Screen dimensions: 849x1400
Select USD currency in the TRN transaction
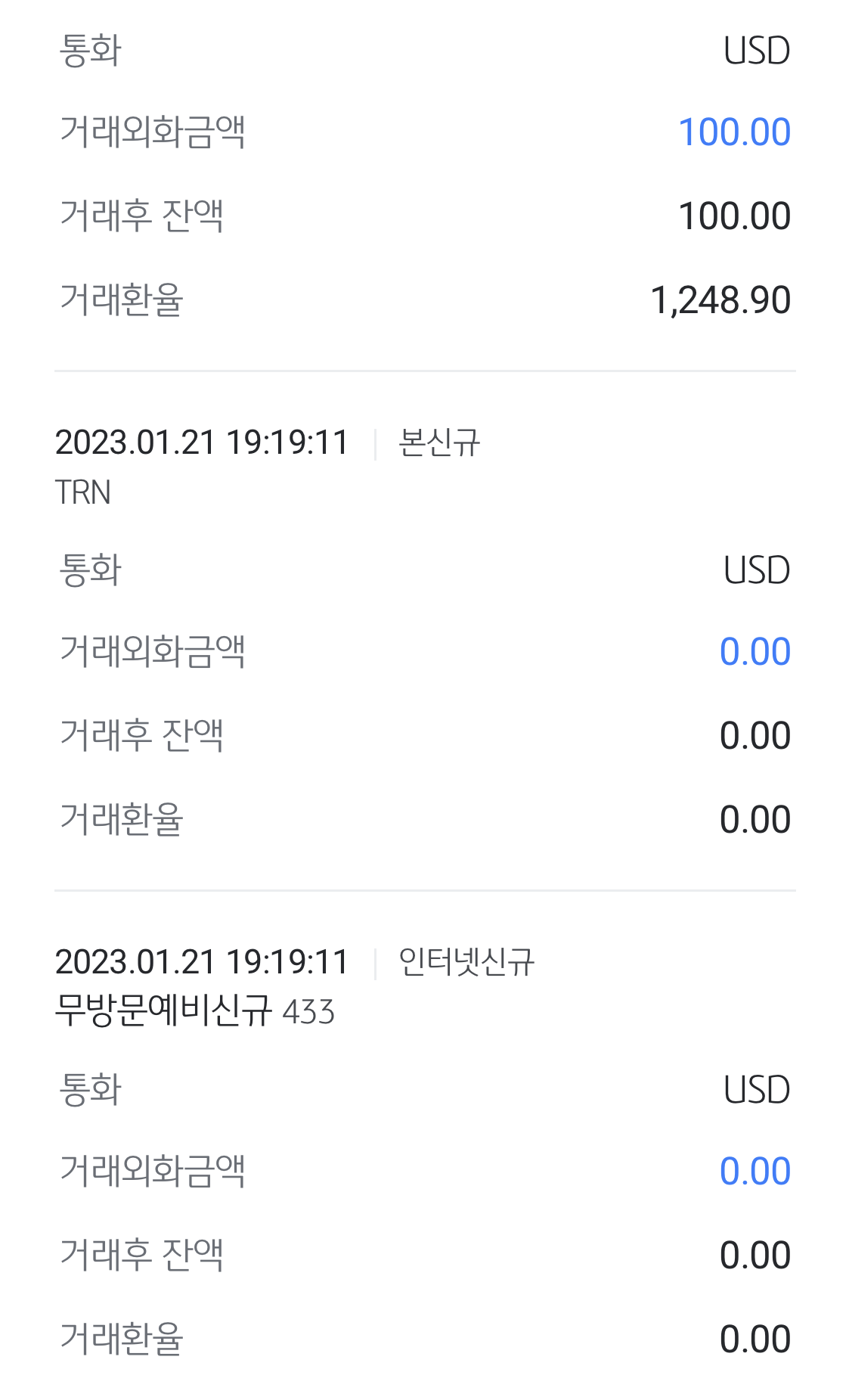[756, 570]
